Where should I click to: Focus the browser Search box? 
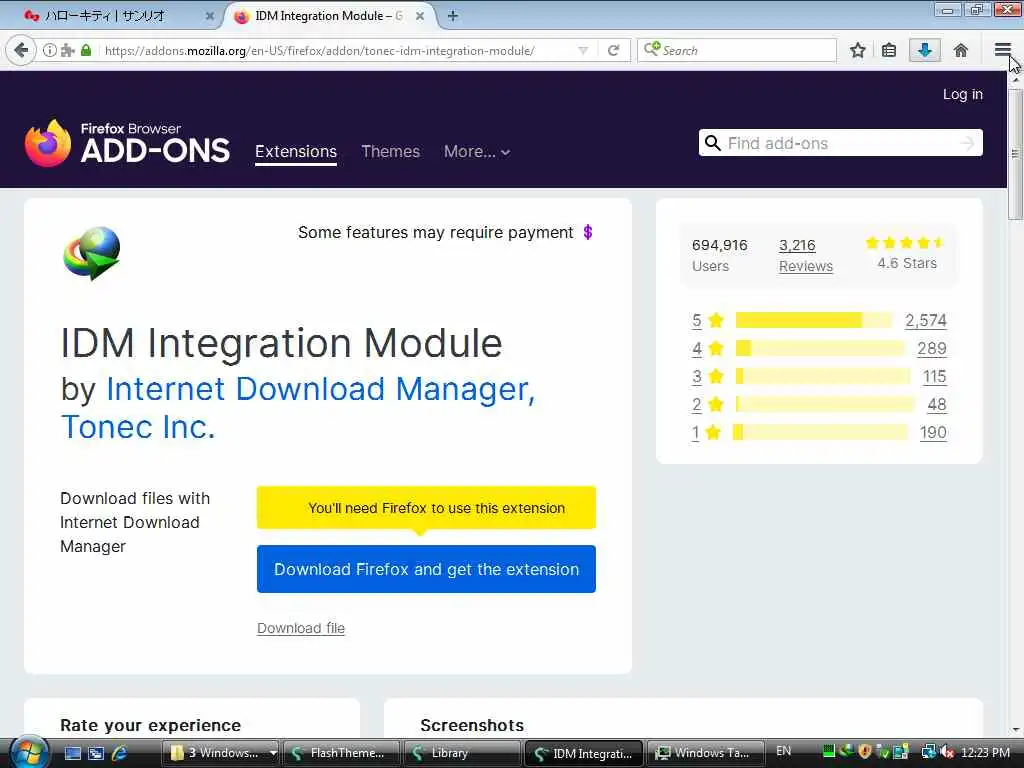(x=737, y=50)
